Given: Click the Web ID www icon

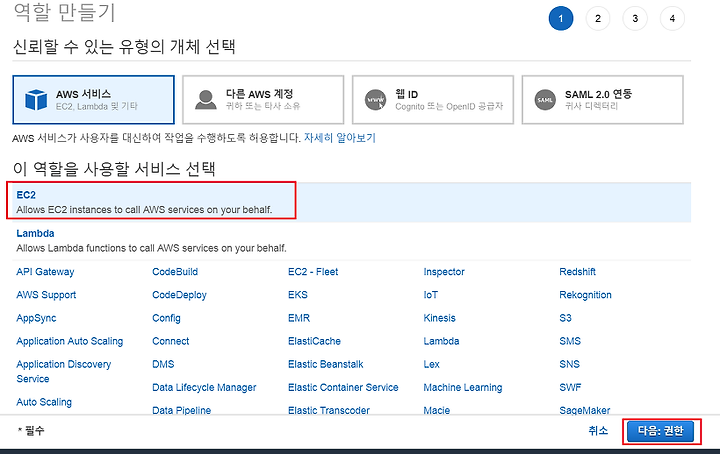Looking at the screenshot, I should click(x=376, y=100).
